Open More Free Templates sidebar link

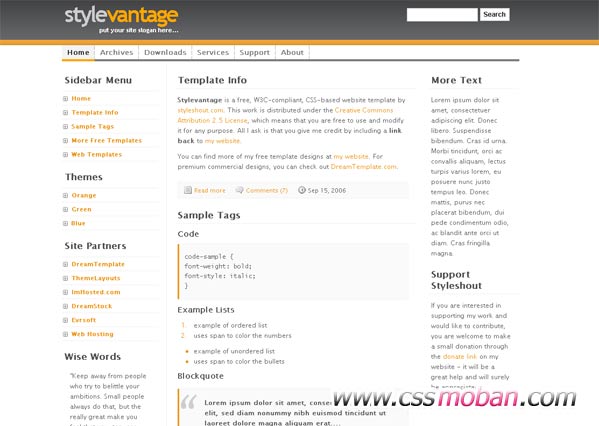(107, 141)
